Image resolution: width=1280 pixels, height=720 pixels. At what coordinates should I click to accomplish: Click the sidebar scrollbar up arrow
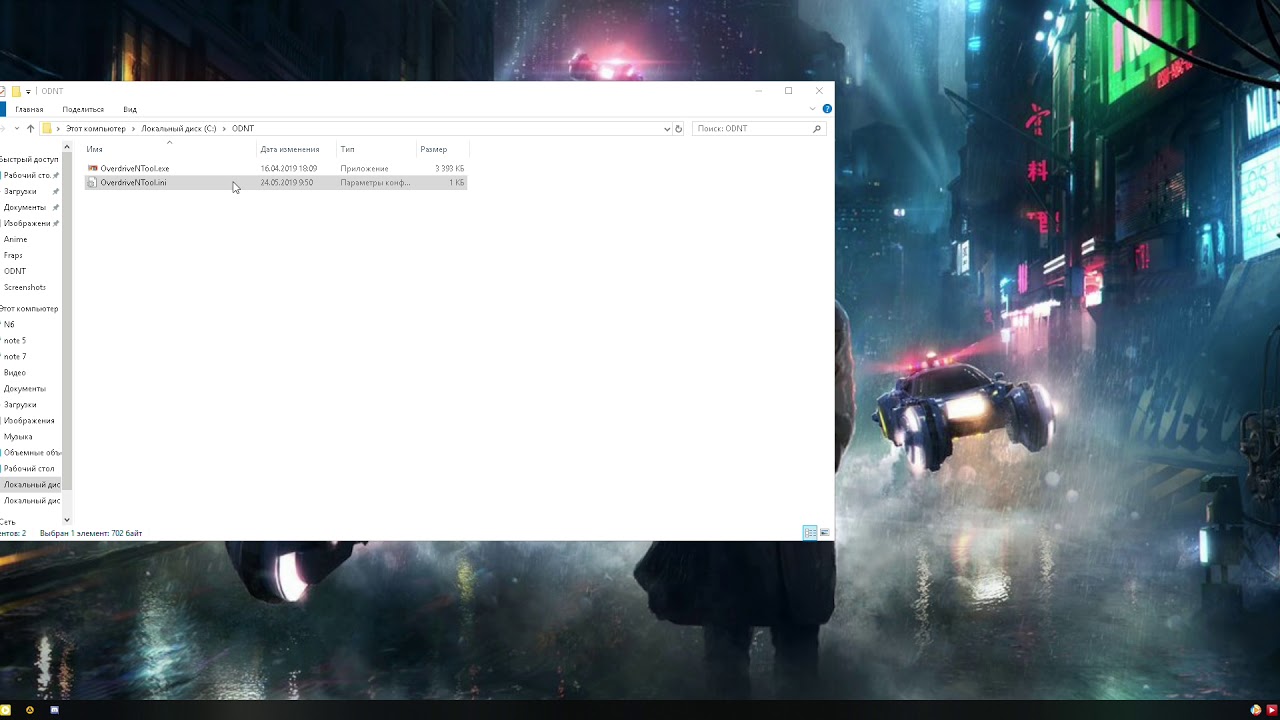pos(67,147)
